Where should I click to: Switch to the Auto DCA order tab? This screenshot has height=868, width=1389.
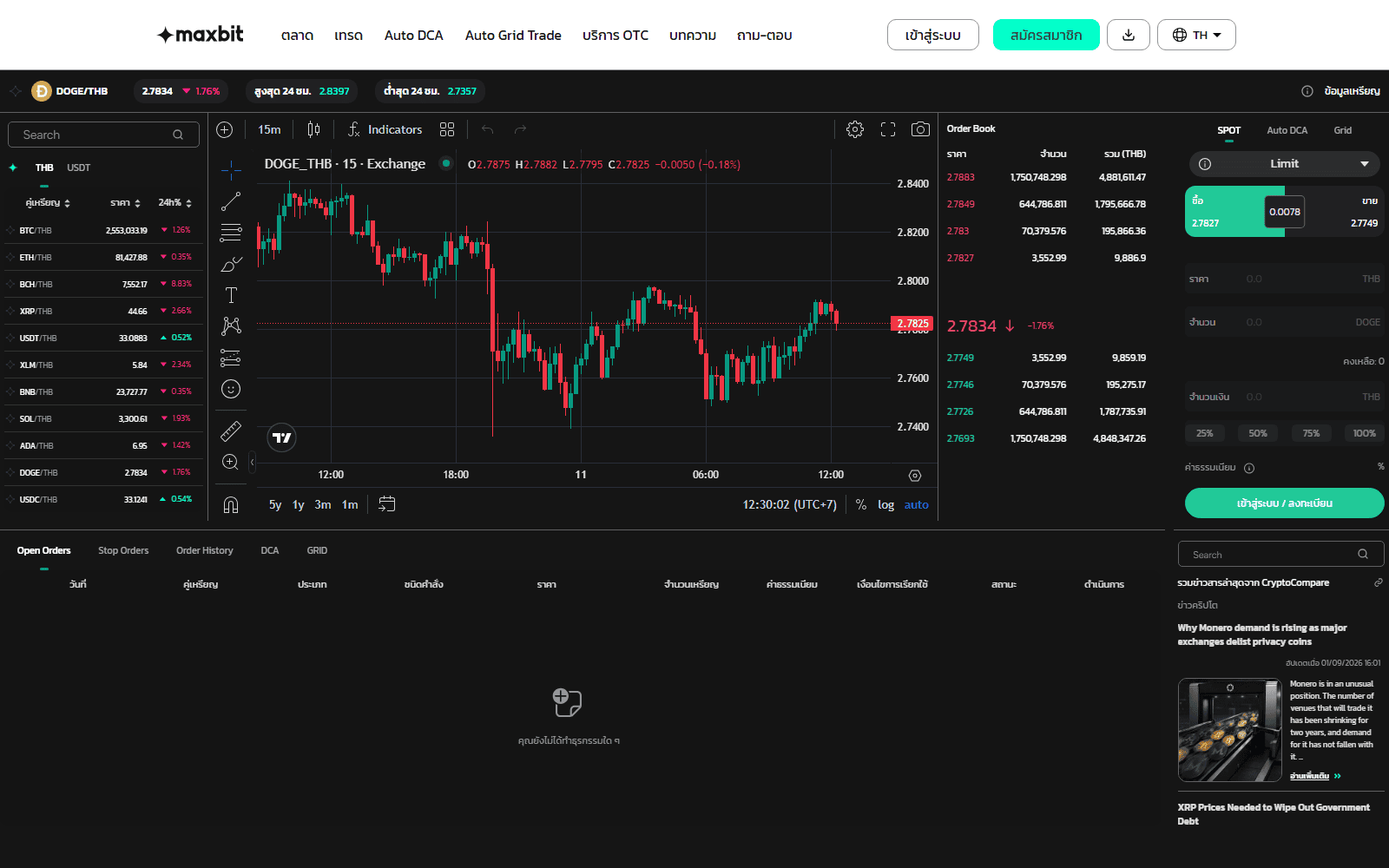click(x=1287, y=130)
